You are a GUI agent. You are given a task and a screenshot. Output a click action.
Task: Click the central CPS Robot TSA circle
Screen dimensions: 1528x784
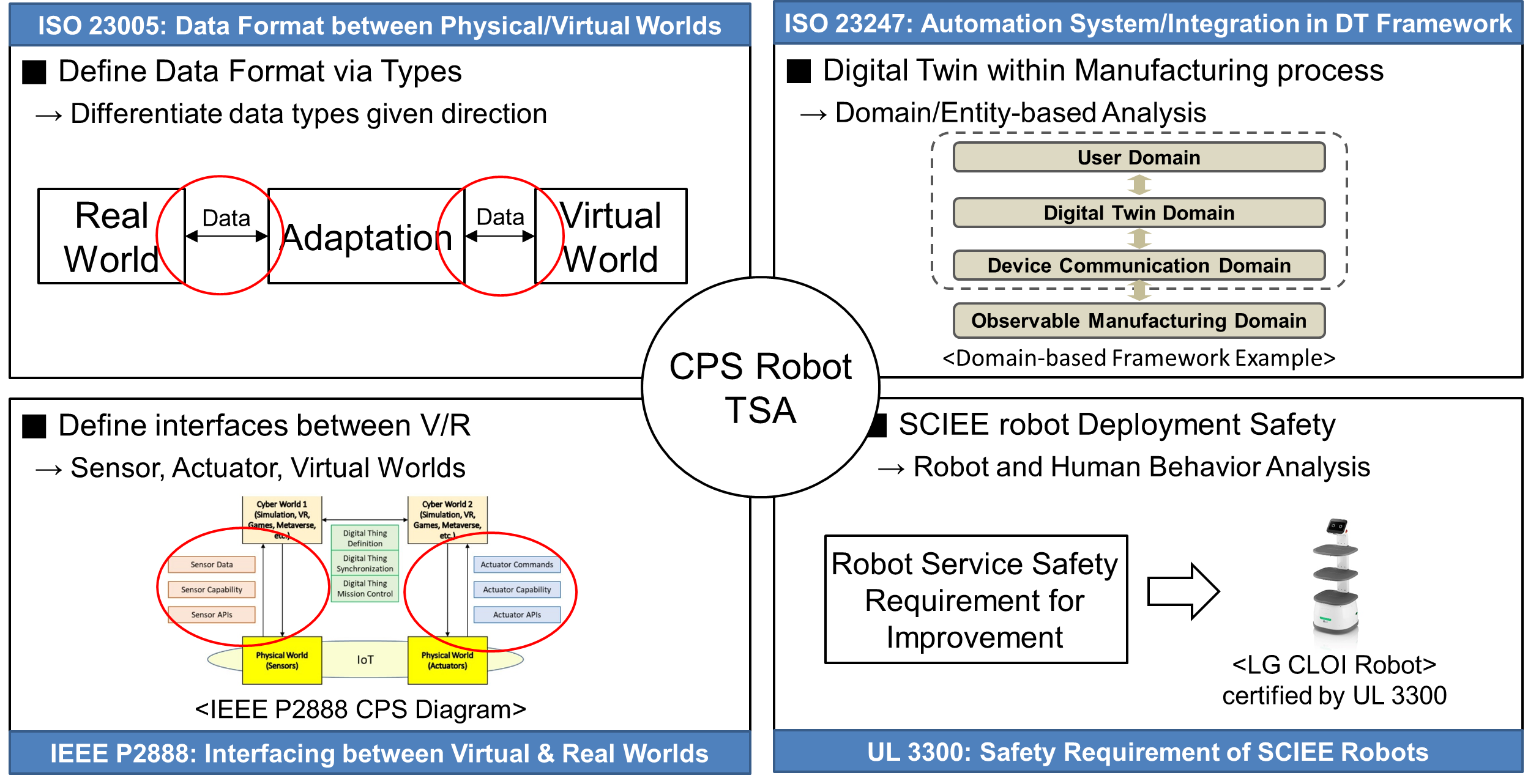coord(760,388)
